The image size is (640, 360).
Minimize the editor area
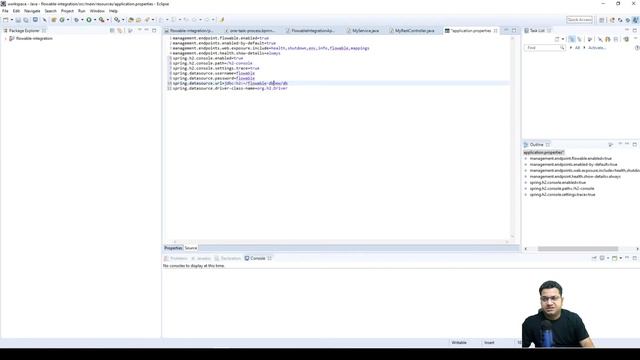[506, 30]
